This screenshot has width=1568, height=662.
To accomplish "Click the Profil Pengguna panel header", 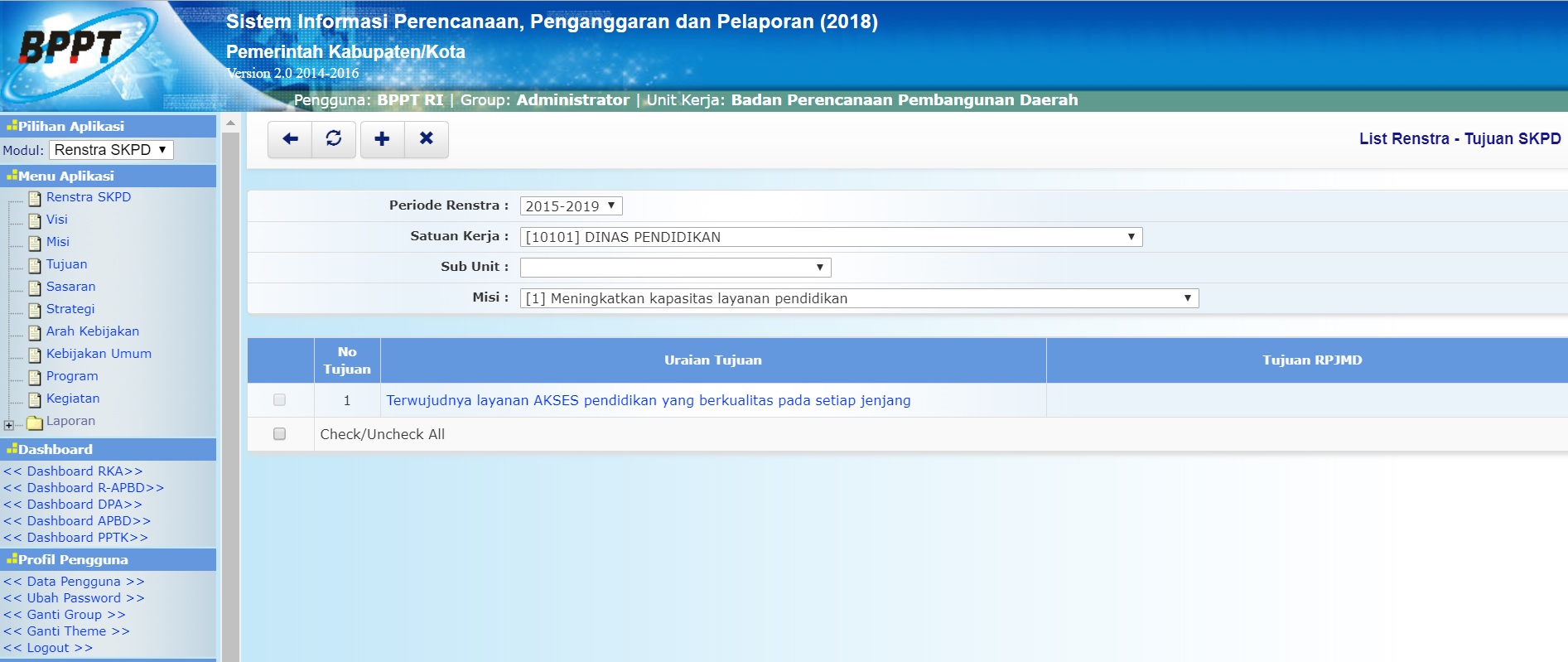I will [109, 559].
